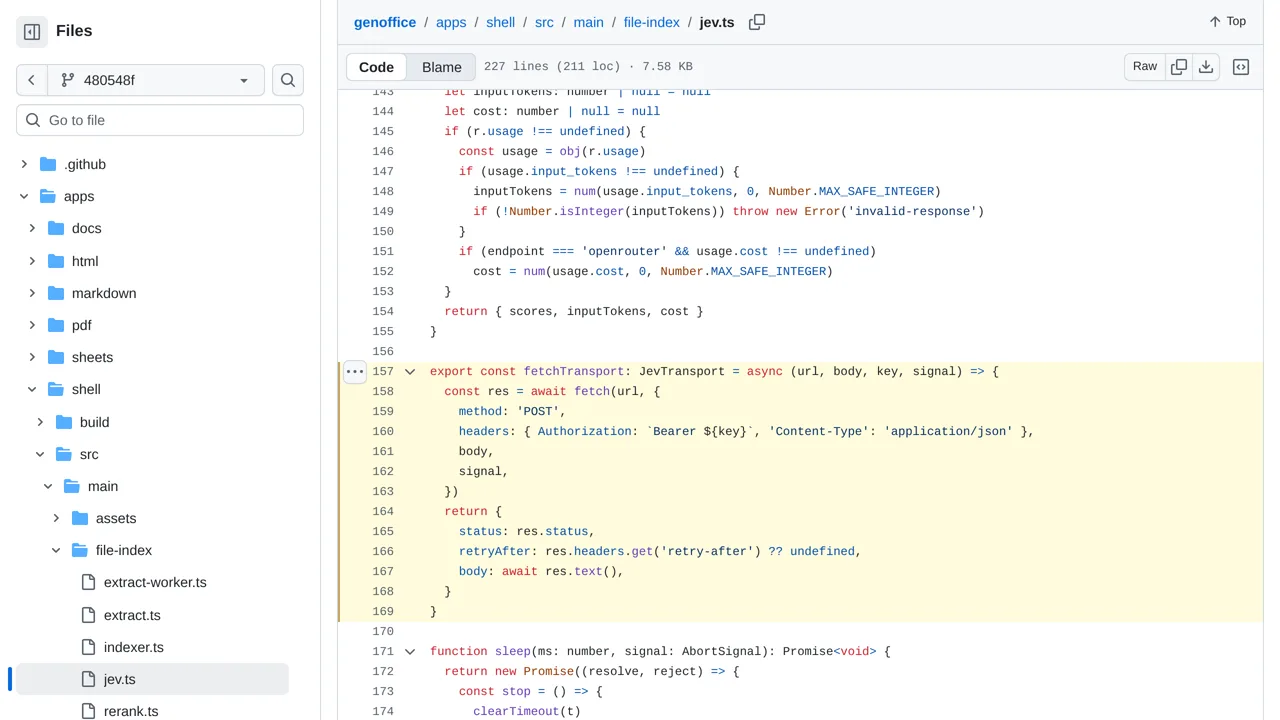Click the fetchTransport identifier on line 157
This screenshot has width=1280, height=720.
click(574, 371)
